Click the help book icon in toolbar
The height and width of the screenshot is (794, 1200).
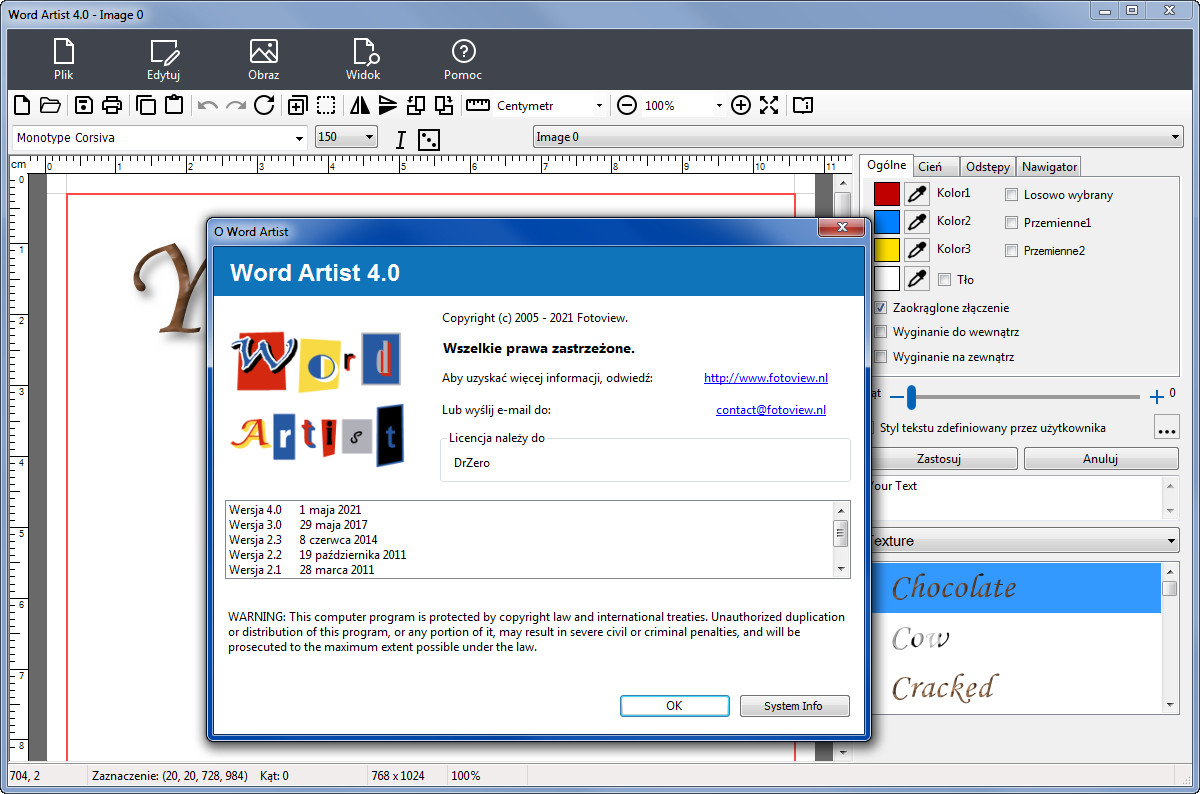pos(803,105)
